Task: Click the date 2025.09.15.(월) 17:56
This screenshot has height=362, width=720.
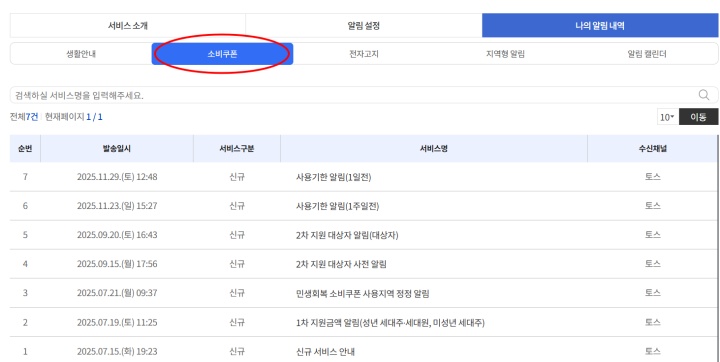Action: tap(117, 264)
